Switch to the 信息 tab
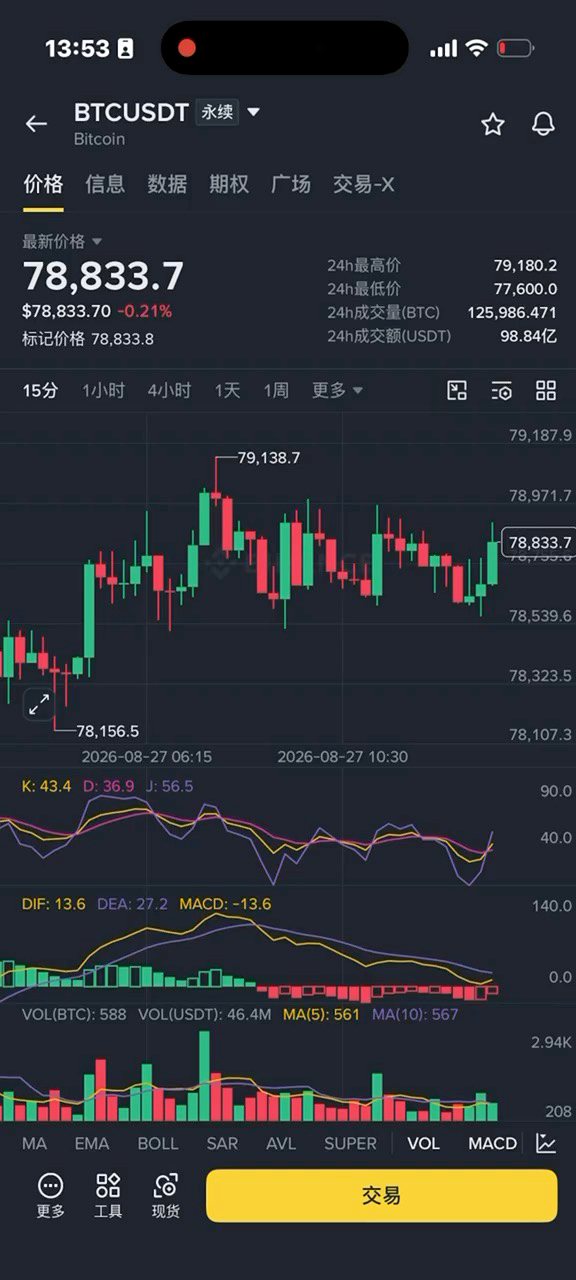Viewport: 576px width, 1280px height. [x=105, y=184]
